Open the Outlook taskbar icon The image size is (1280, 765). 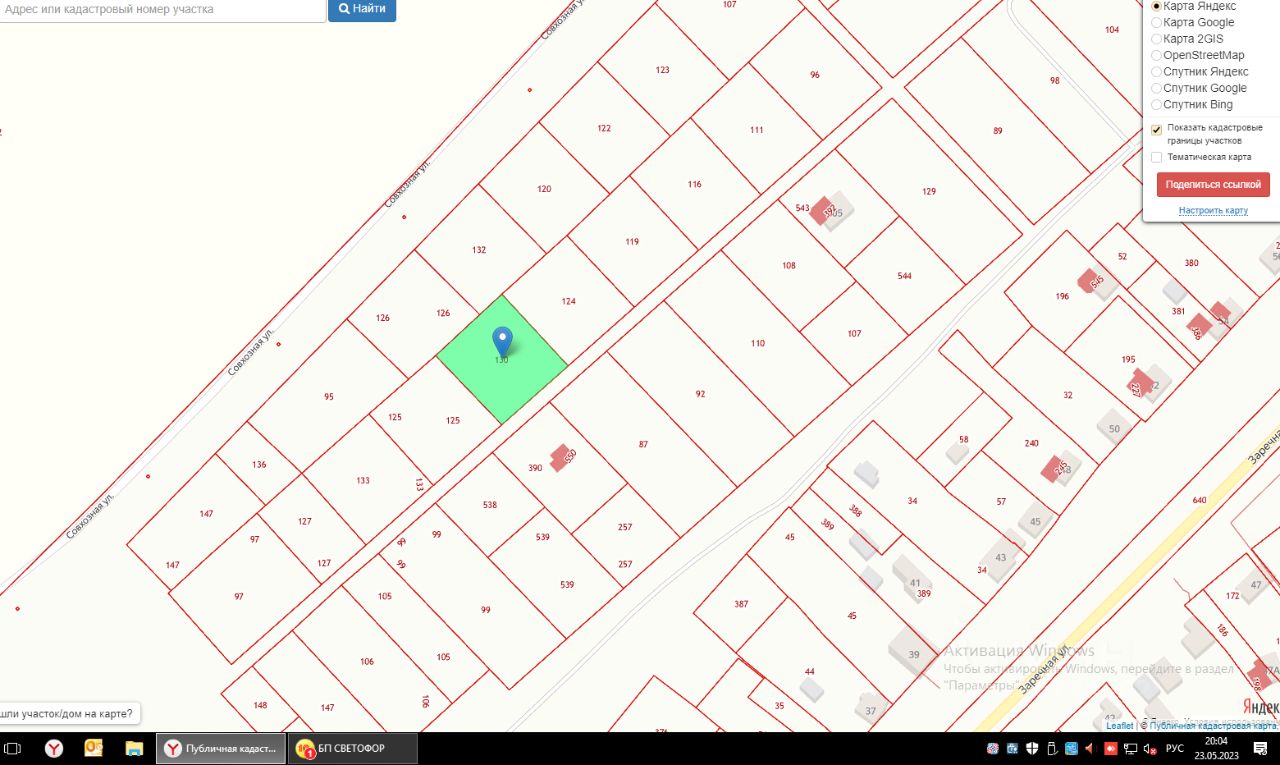tap(94, 748)
